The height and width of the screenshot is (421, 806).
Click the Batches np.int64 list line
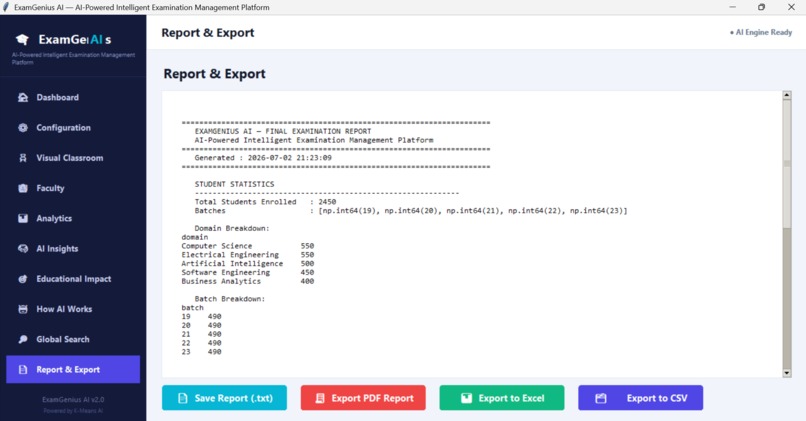click(411, 211)
